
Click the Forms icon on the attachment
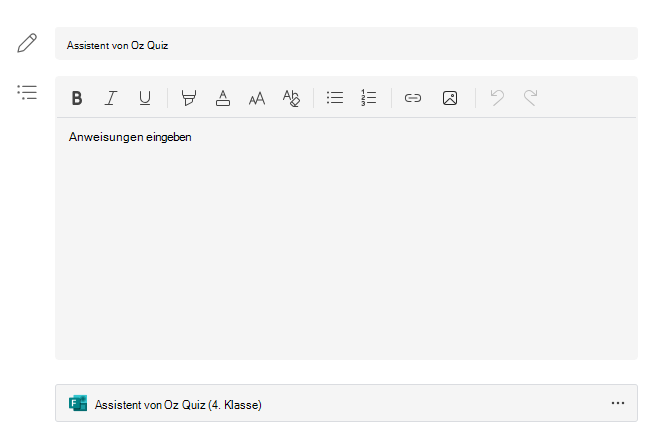(x=78, y=403)
